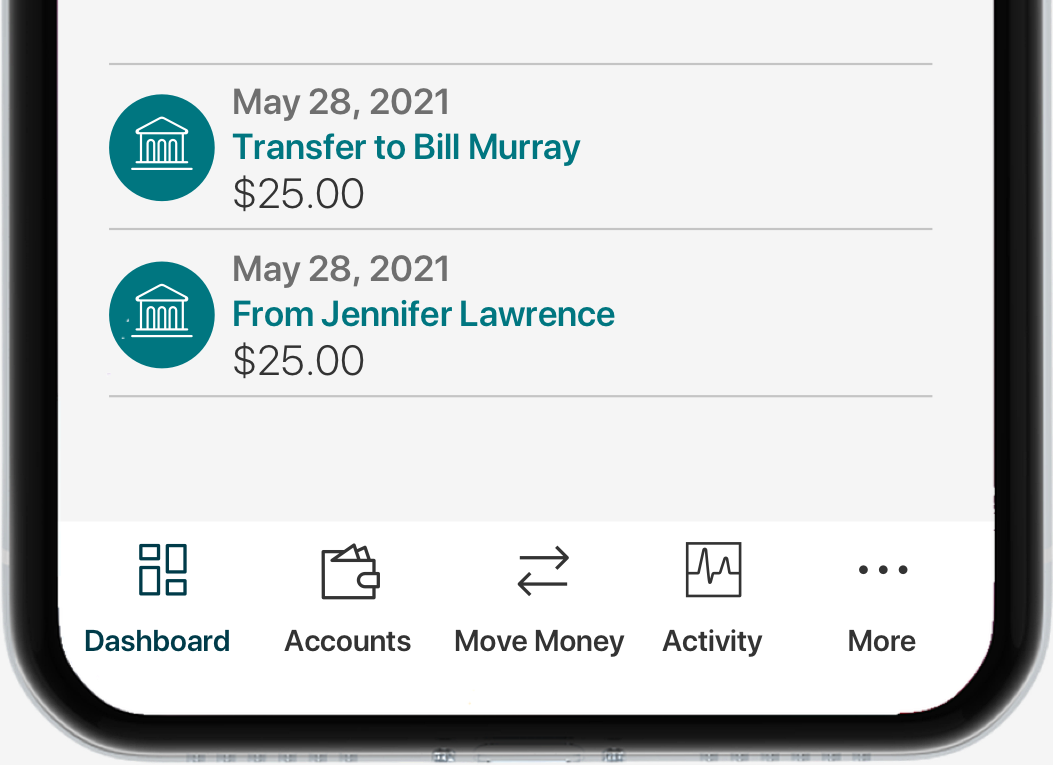Switch to the Accounts tab label
This screenshot has width=1053, height=765.
pyautogui.click(x=347, y=641)
